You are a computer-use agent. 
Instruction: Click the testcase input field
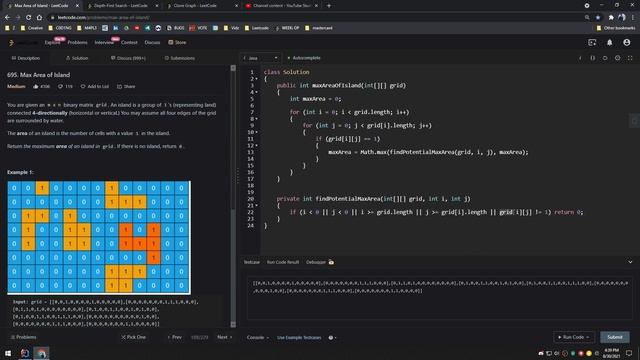[x=440, y=298]
